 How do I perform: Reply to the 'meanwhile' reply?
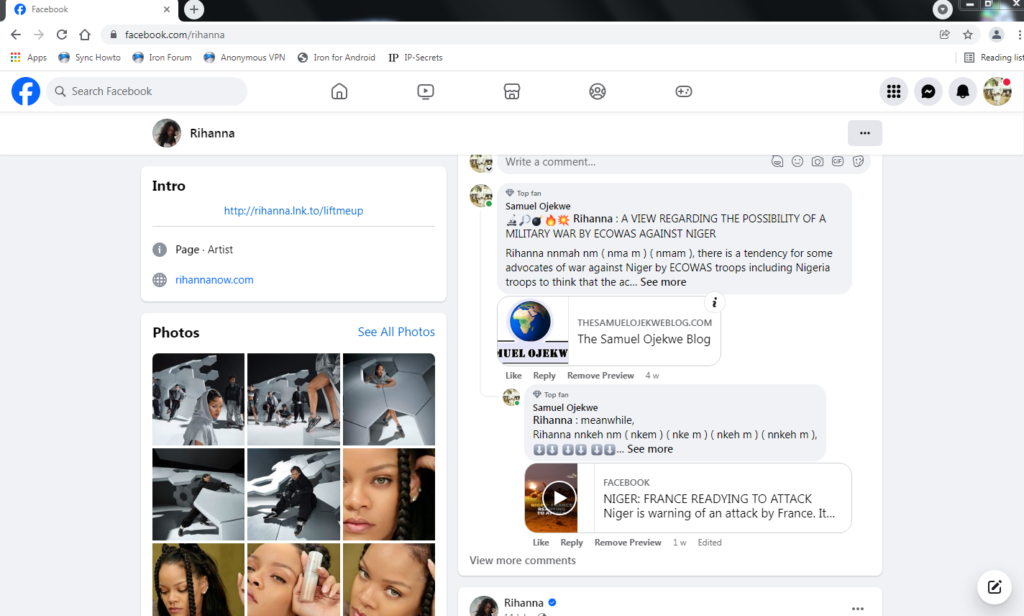(x=571, y=543)
